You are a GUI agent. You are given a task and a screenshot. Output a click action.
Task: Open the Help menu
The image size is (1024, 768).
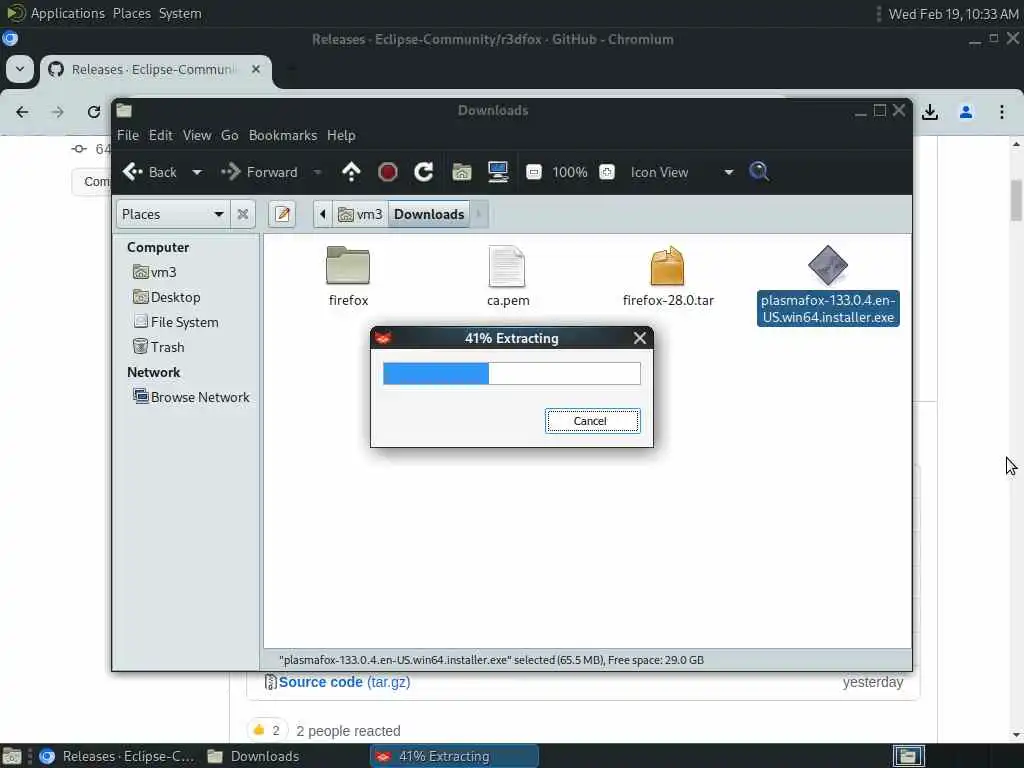click(341, 135)
